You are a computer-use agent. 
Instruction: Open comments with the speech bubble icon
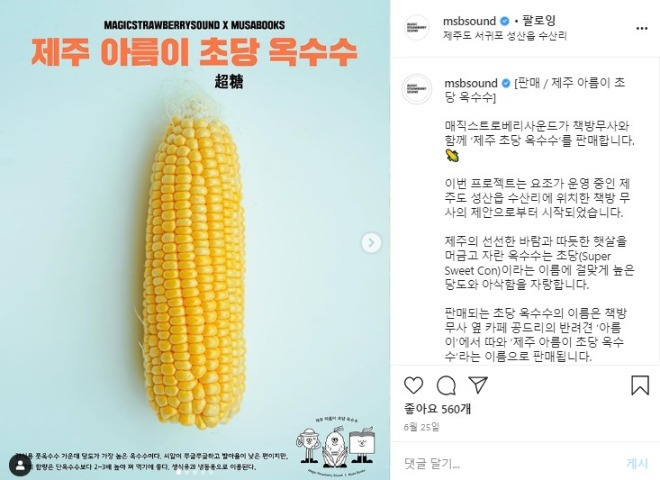point(446,385)
